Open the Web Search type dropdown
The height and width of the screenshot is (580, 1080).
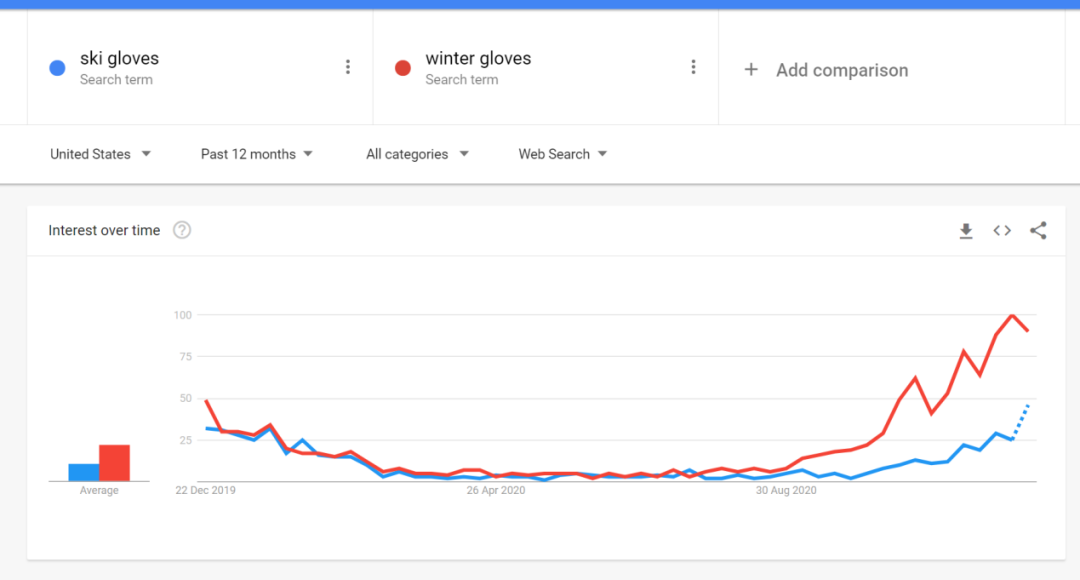click(562, 154)
